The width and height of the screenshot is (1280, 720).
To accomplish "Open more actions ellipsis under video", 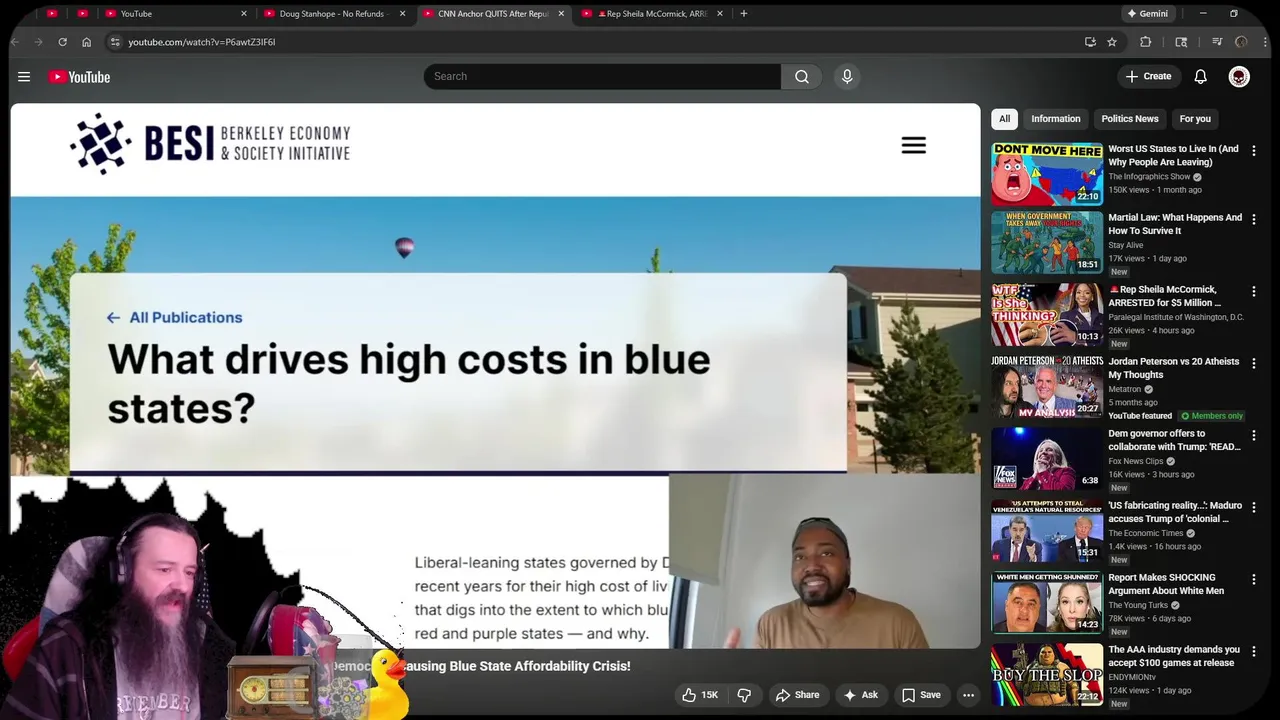I will [968, 695].
